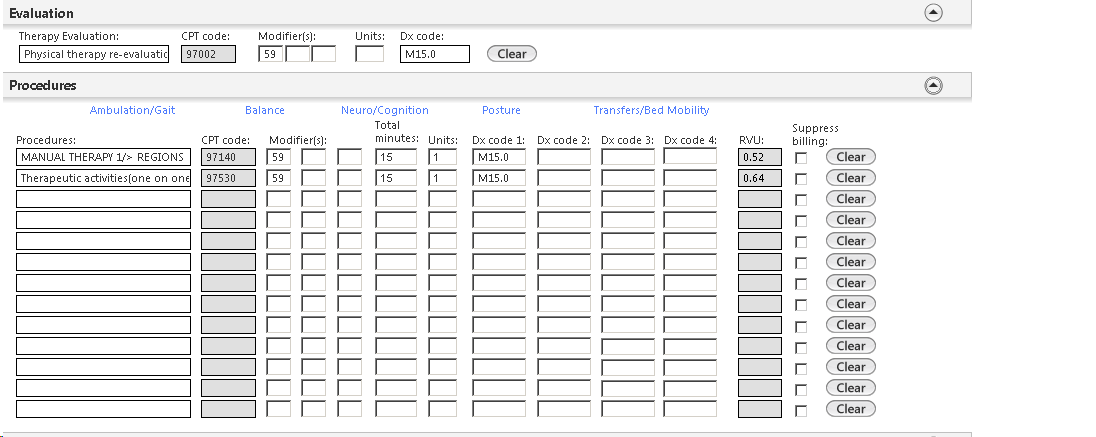Click Total minutes field in Therapeutic activities row

coord(396,178)
